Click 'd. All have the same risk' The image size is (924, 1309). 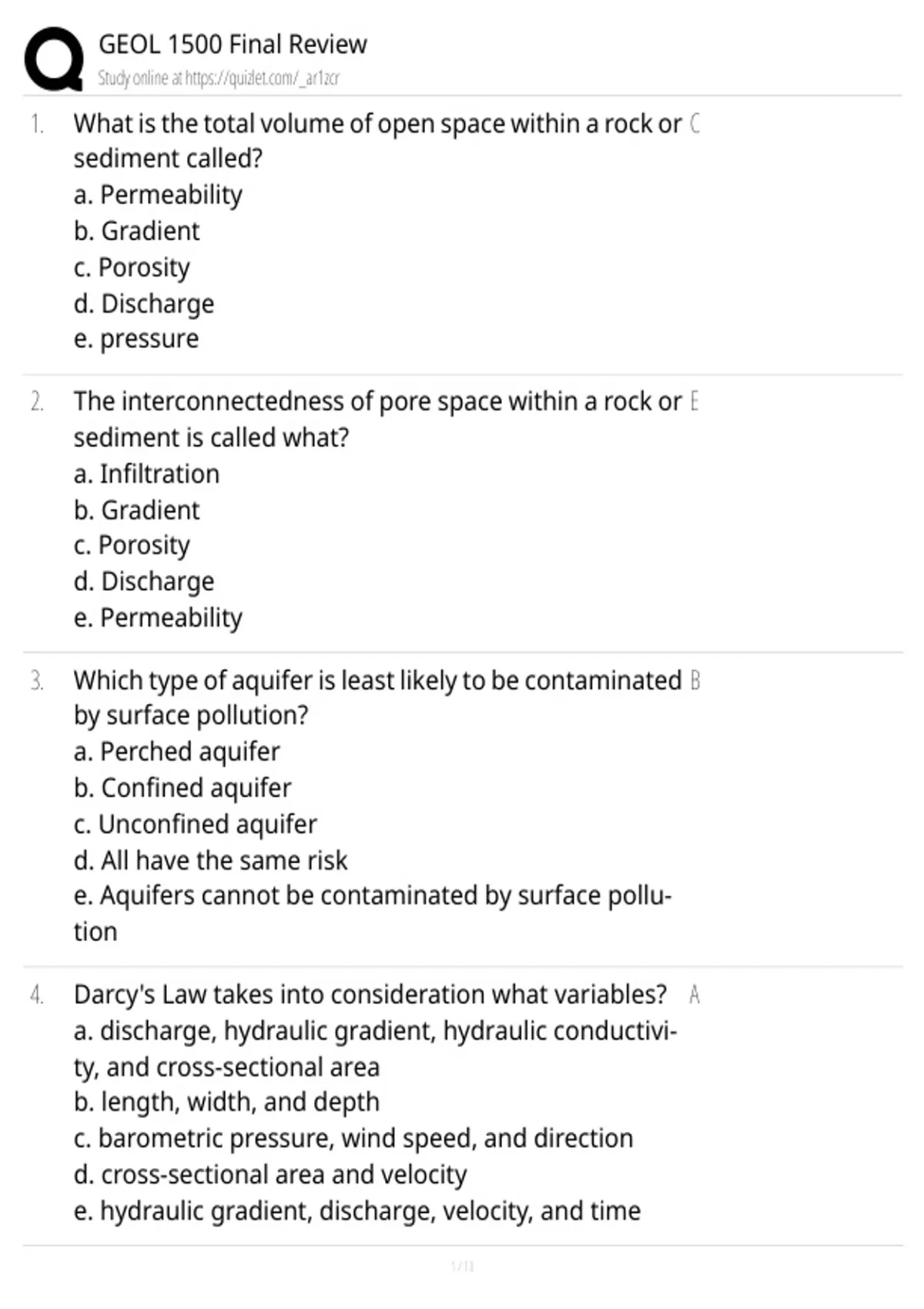click(x=211, y=860)
